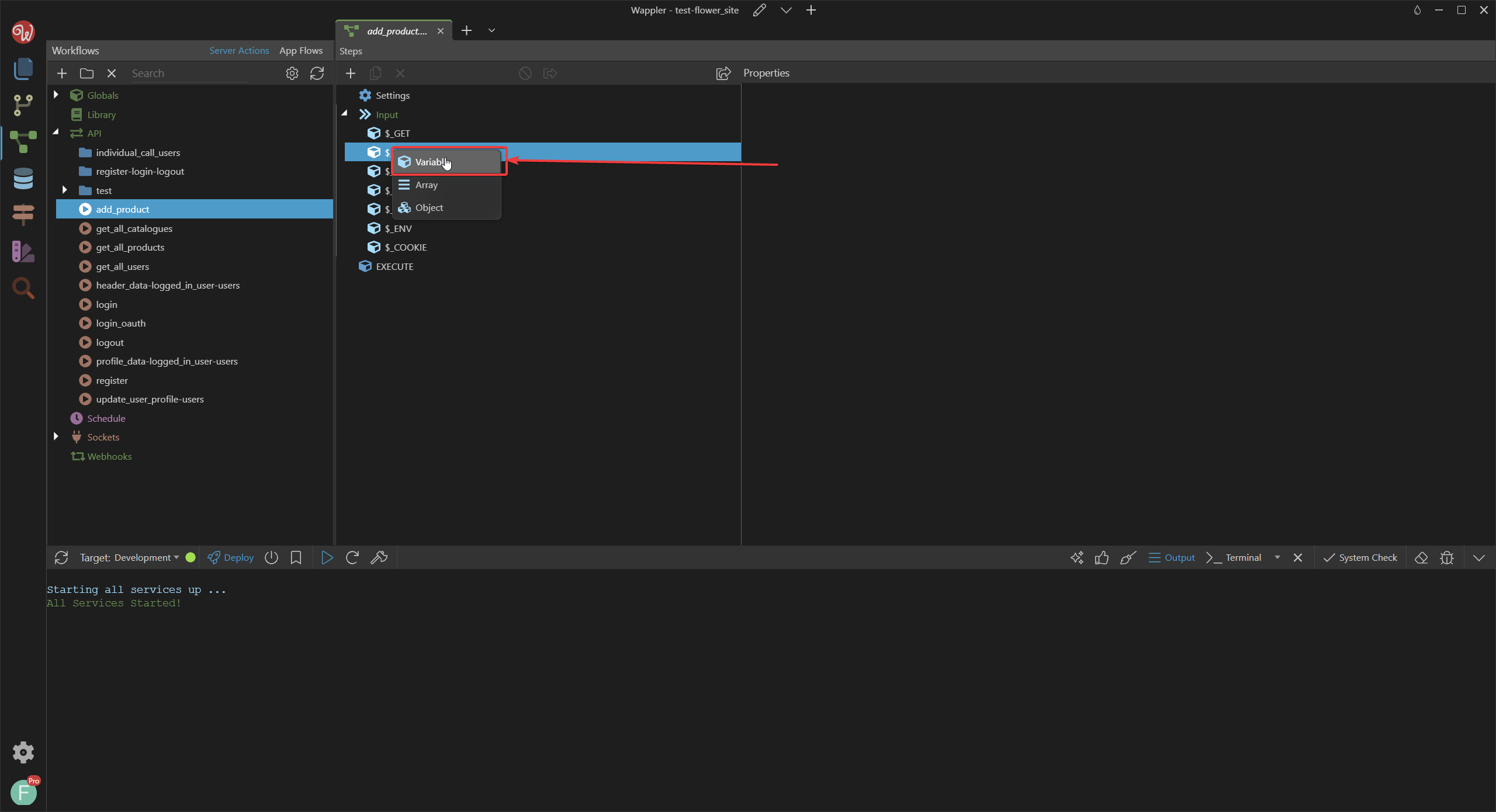Viewport: 1496px width, 812px height.
Task: Click the eraser icon in output bar
Action: [x=1421, y=557]
